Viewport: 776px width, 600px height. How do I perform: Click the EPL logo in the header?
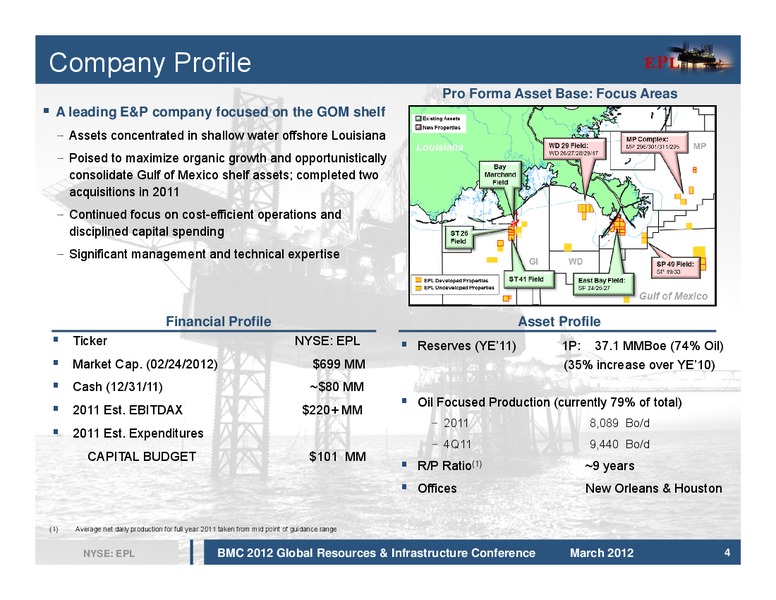pyautogui.click(x=688, y=58)
